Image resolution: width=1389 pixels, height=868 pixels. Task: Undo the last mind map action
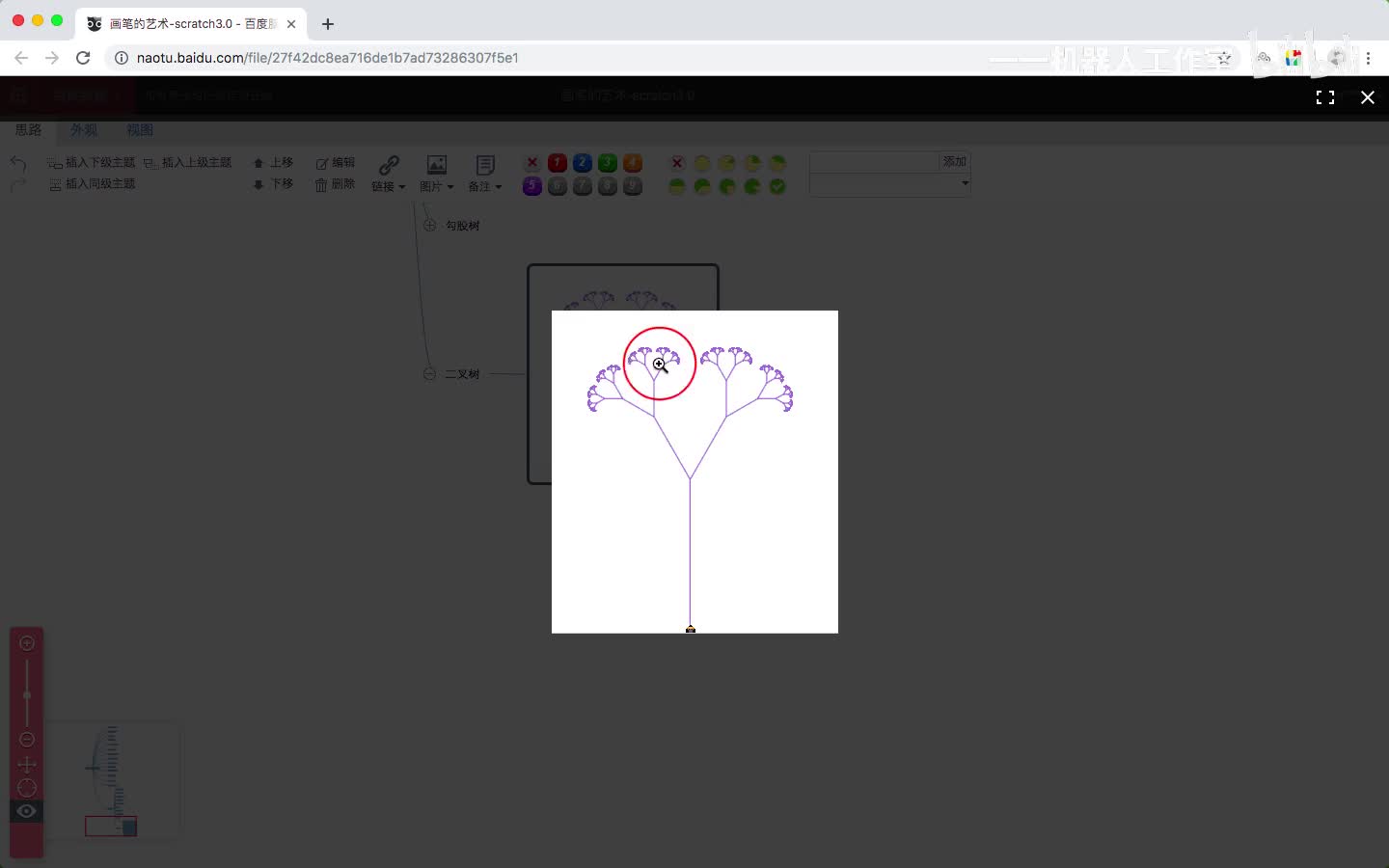17,164
